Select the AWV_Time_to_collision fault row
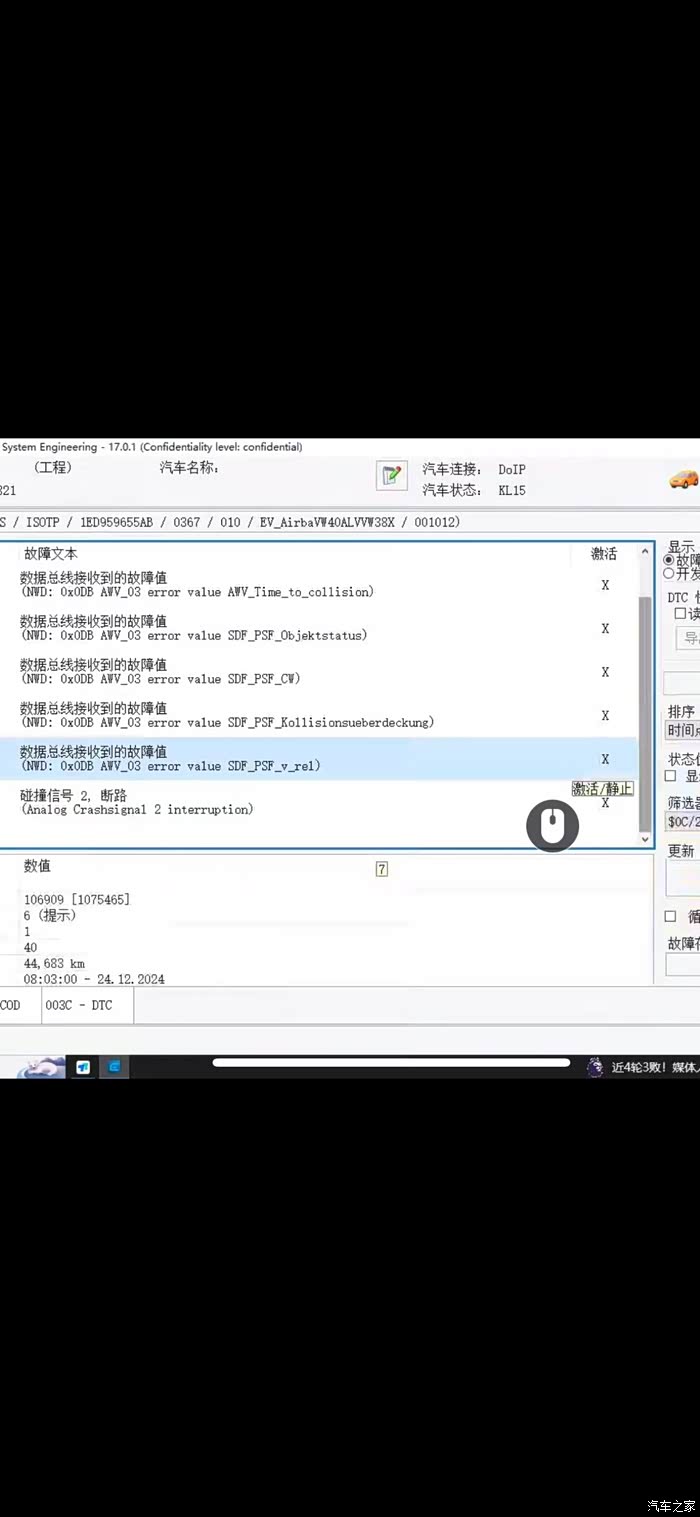 pyautogui.click(x=300, y=585)
